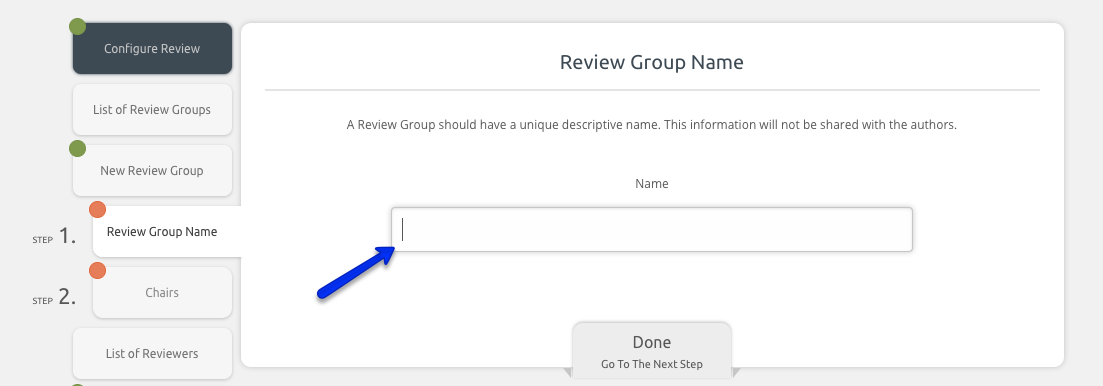Click the Review Group Name panel heading

click(651, 62)
